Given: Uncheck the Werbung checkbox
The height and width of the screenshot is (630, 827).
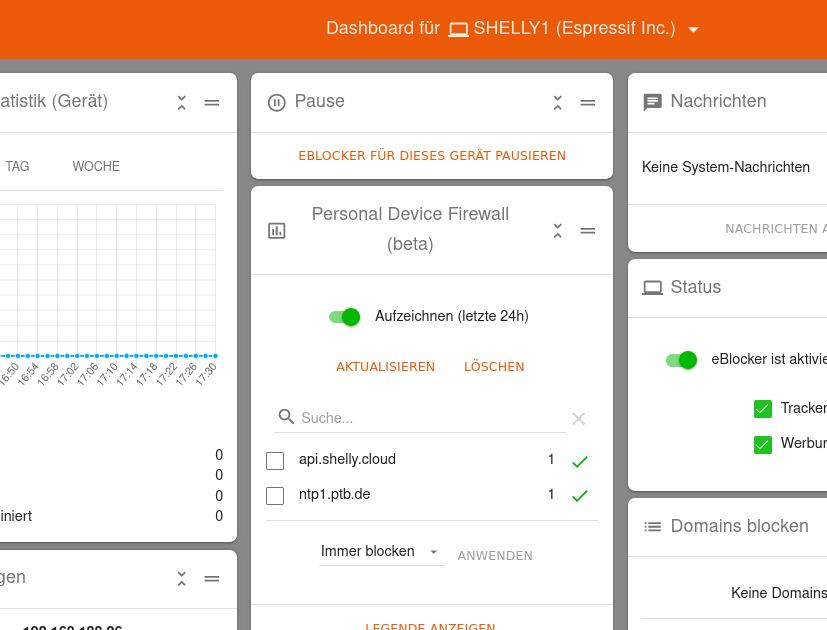Looking at the screenshot, I should 763,445.
